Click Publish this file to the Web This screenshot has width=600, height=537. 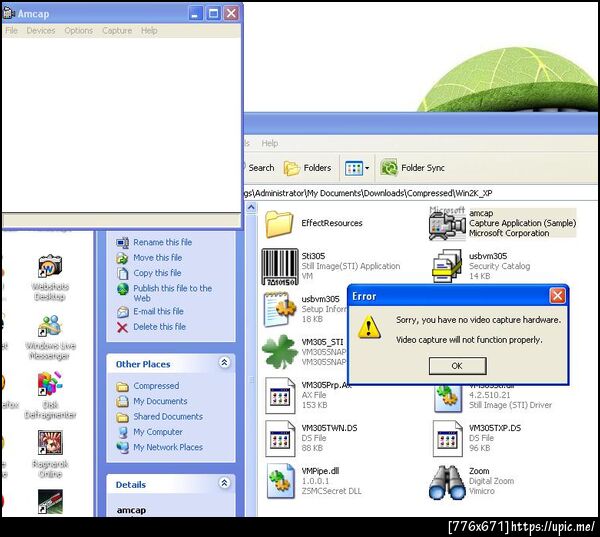172,293
